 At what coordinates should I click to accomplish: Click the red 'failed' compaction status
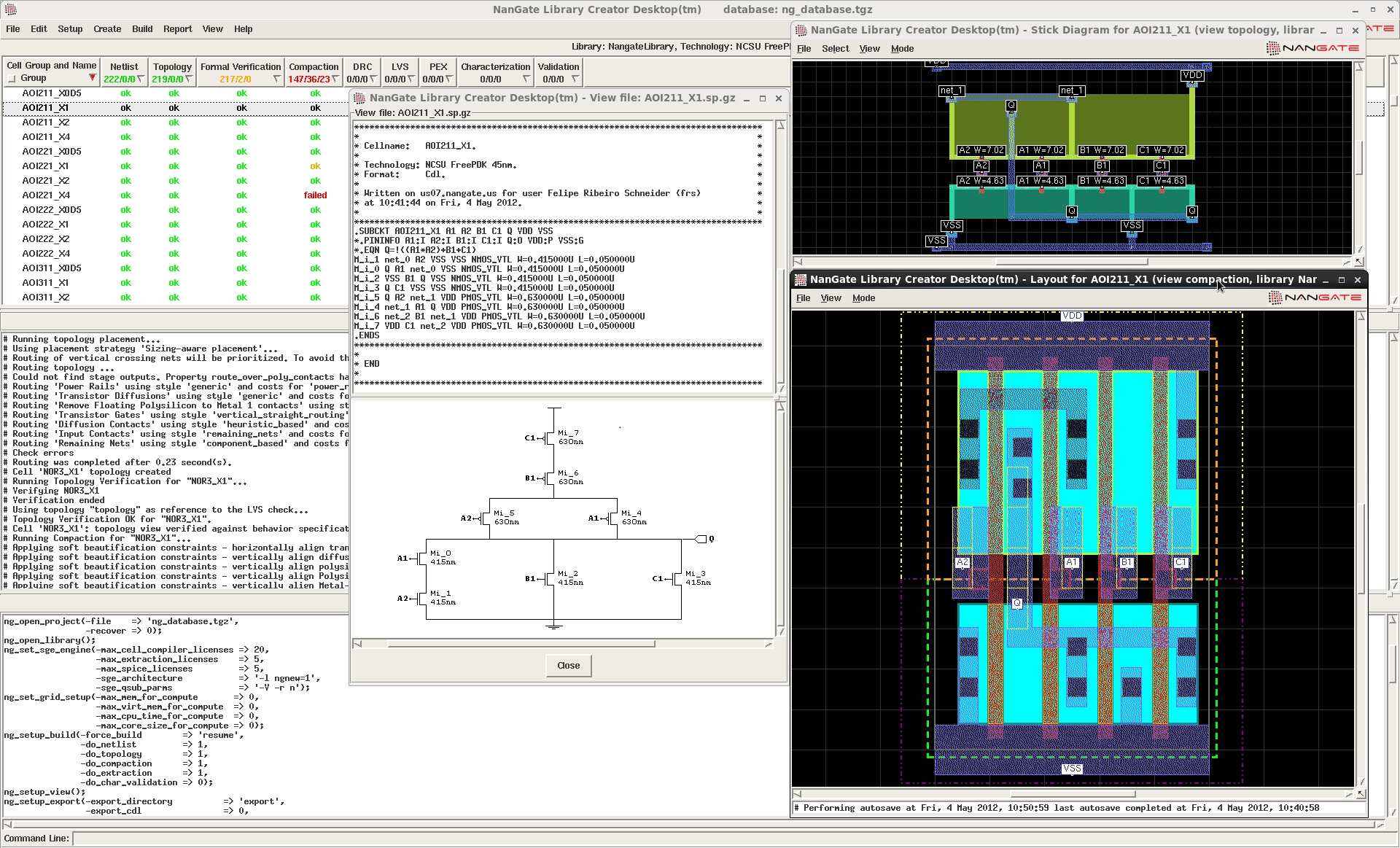tap(315, 195)
